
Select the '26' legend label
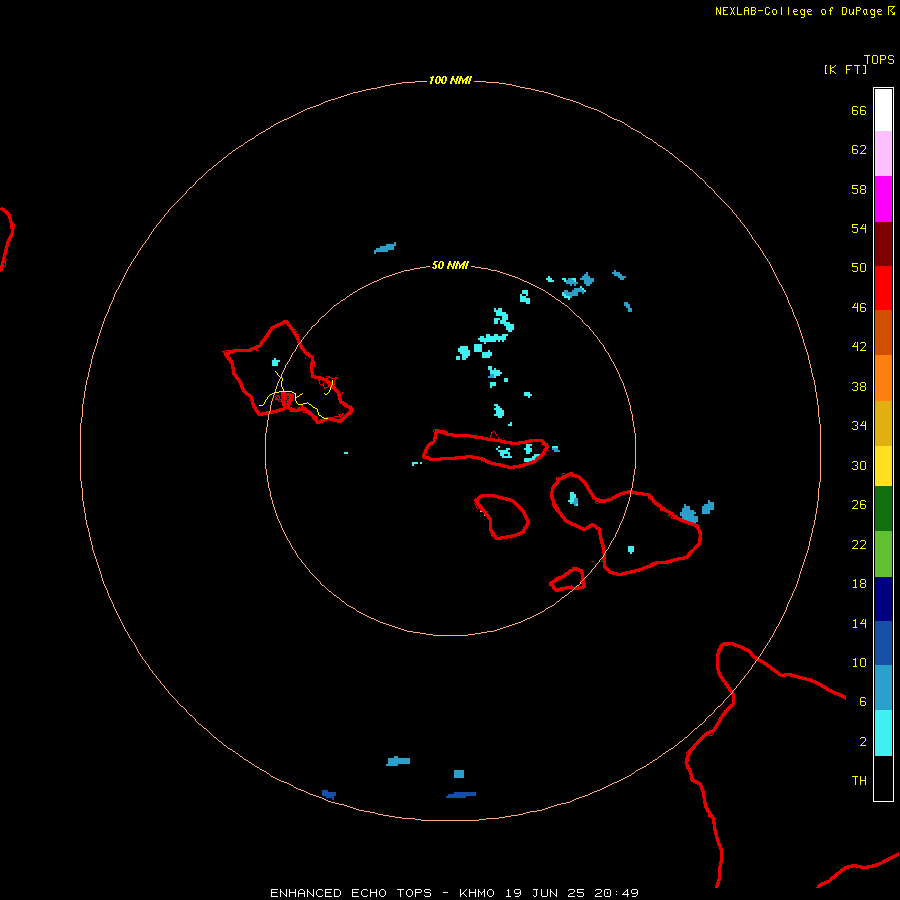(x=859, y=505)
